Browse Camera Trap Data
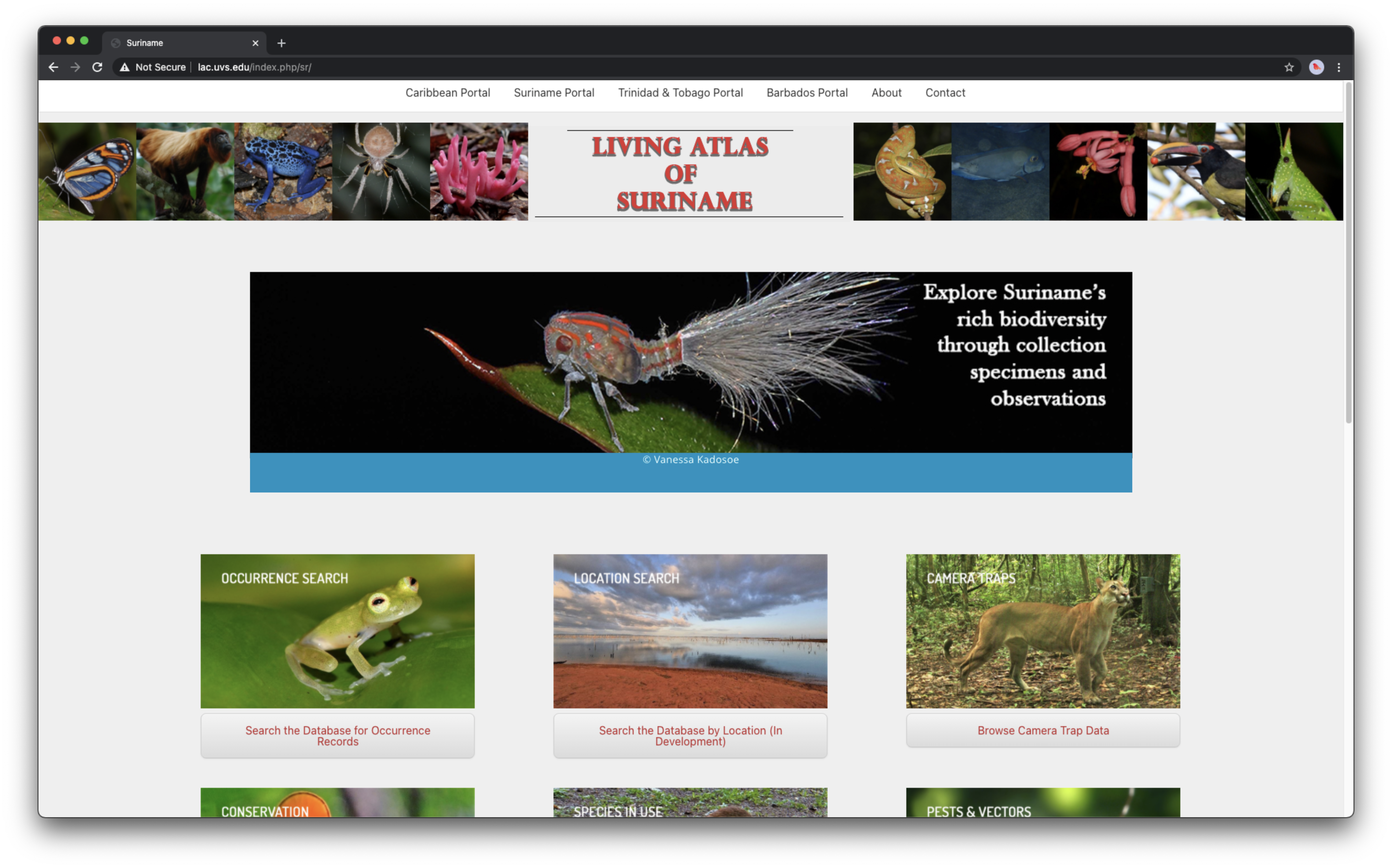The width and height of the screenshot is (1392, 868). [1042, 730]
